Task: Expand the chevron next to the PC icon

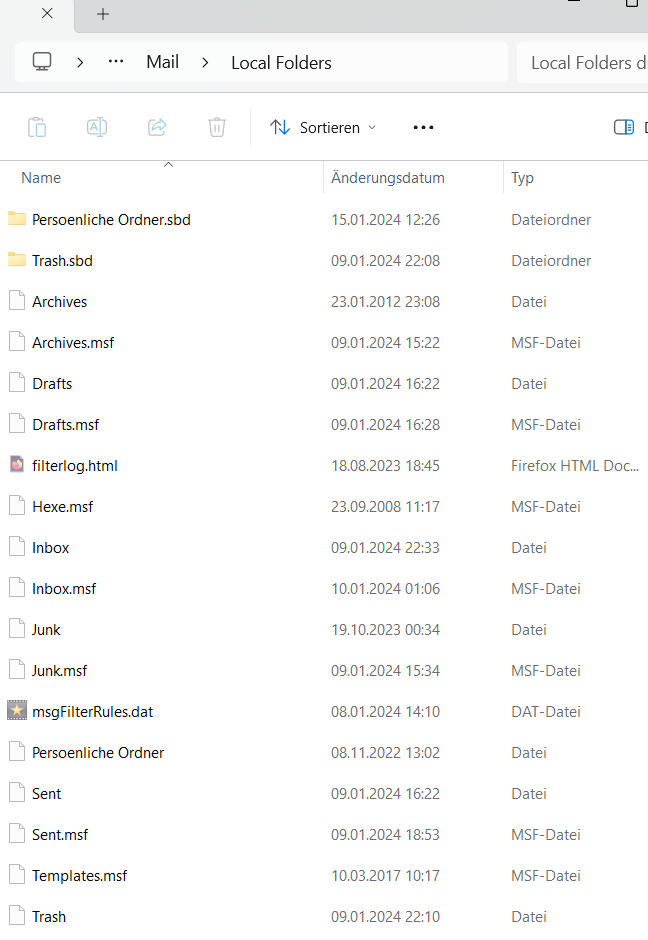Action: click(x=80, y=62)
